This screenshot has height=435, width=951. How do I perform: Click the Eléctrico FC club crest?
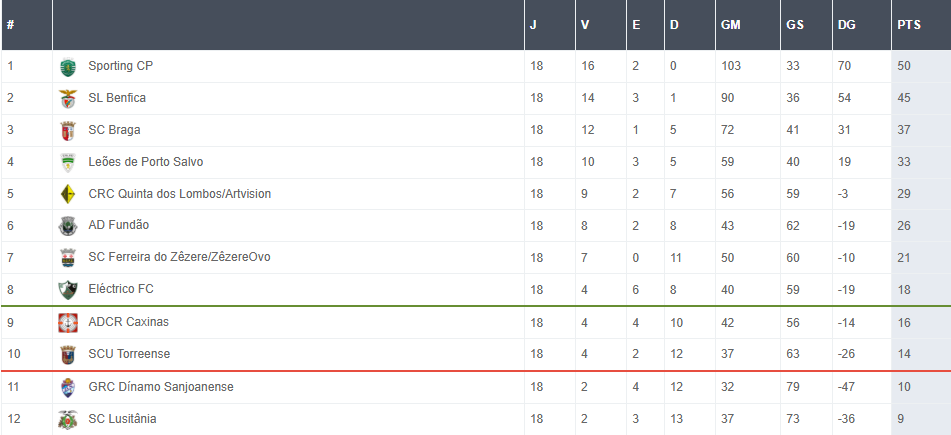(x=68, y=290)
